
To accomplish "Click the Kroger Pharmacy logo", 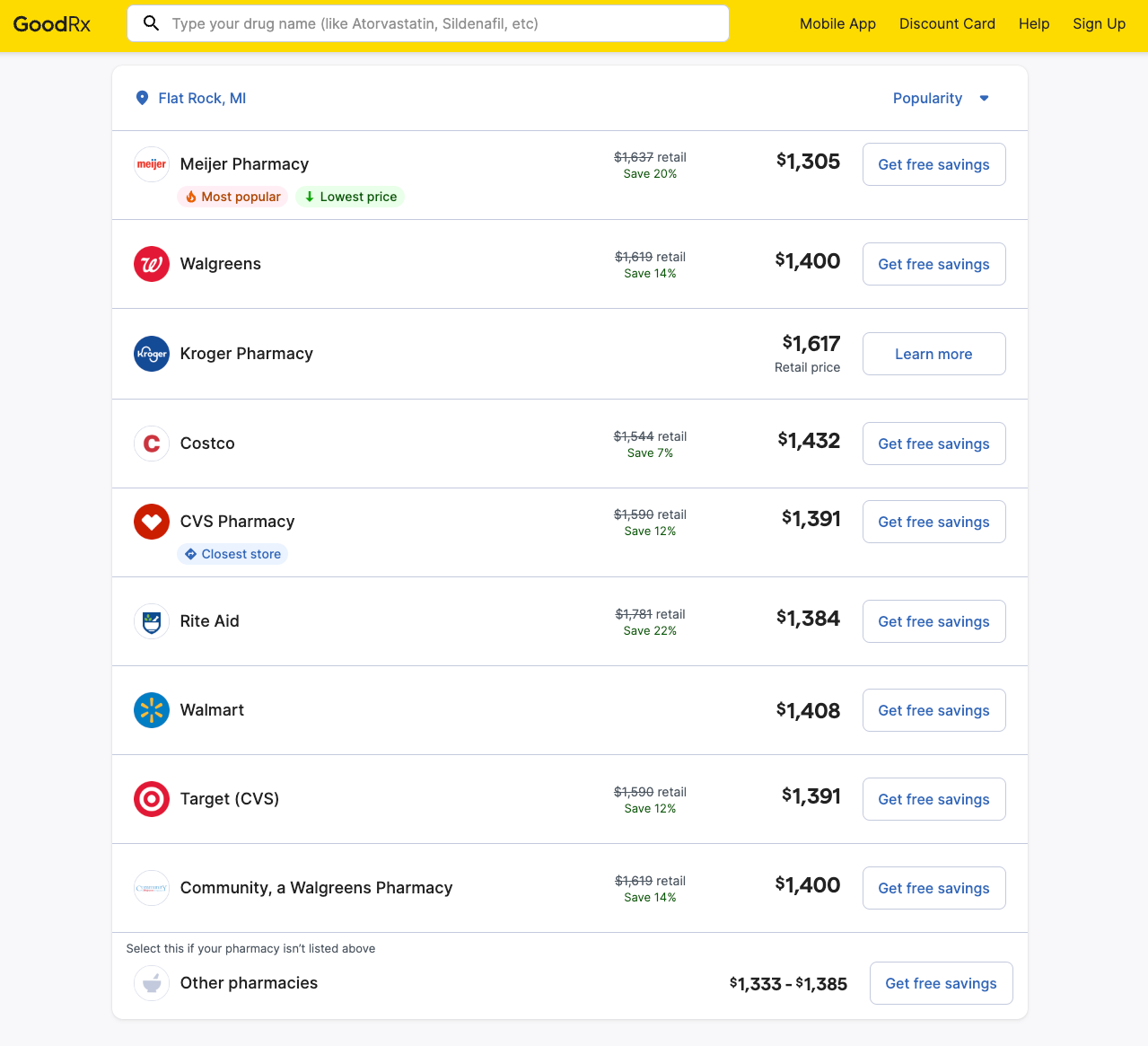I will point(152,354).
